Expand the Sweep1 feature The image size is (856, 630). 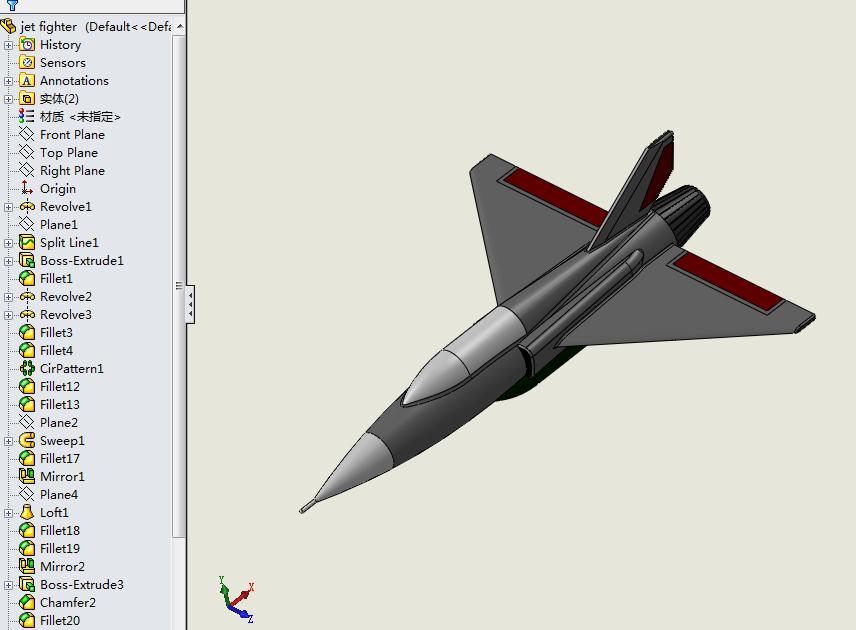coord(8,442)
